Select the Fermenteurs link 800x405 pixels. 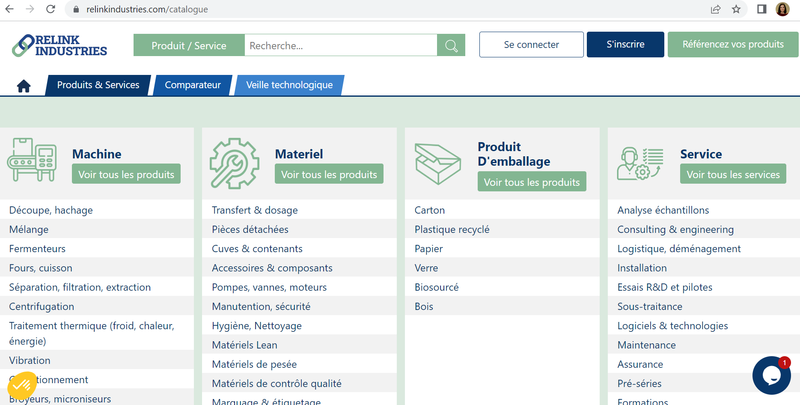[x=37, y=249]
